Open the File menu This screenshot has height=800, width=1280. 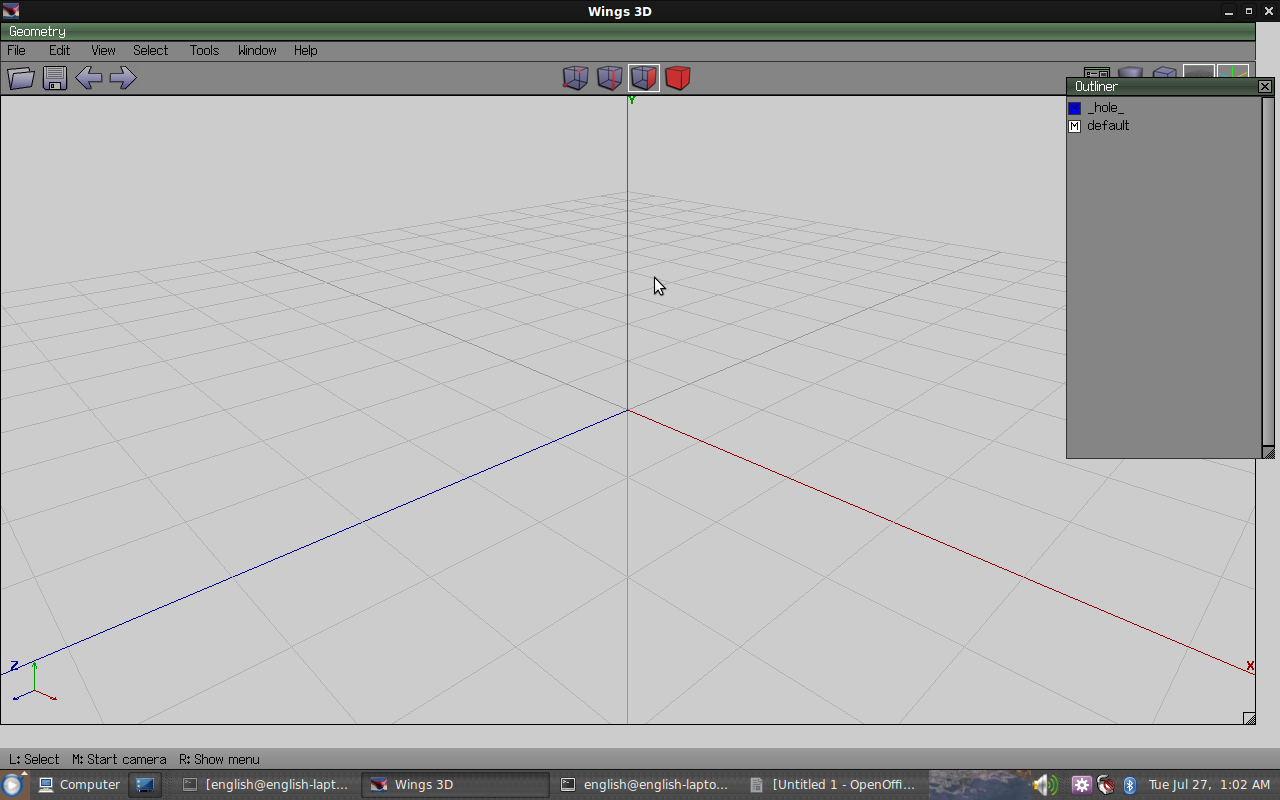(17, 50)
